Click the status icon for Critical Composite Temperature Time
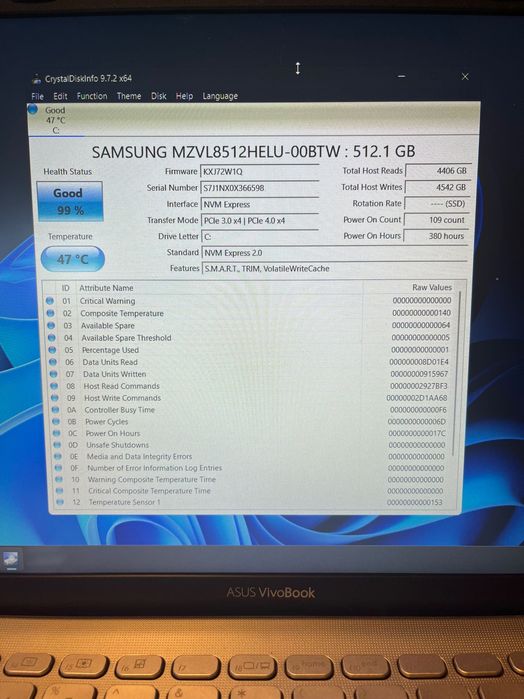The width and height of the screenshot is (524, 699). (x=59, y=491)
